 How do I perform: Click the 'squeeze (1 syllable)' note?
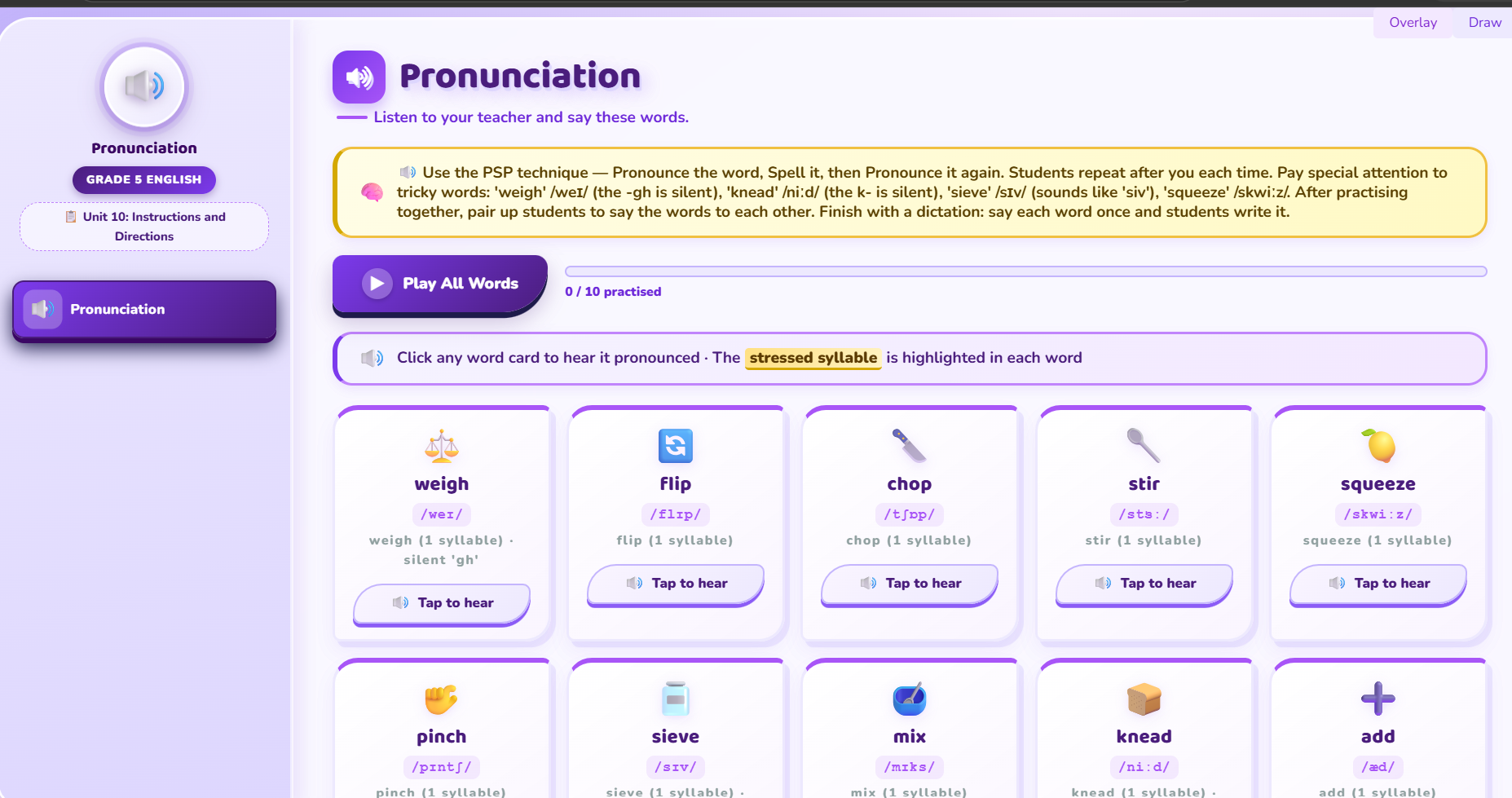click(1378, 540)
